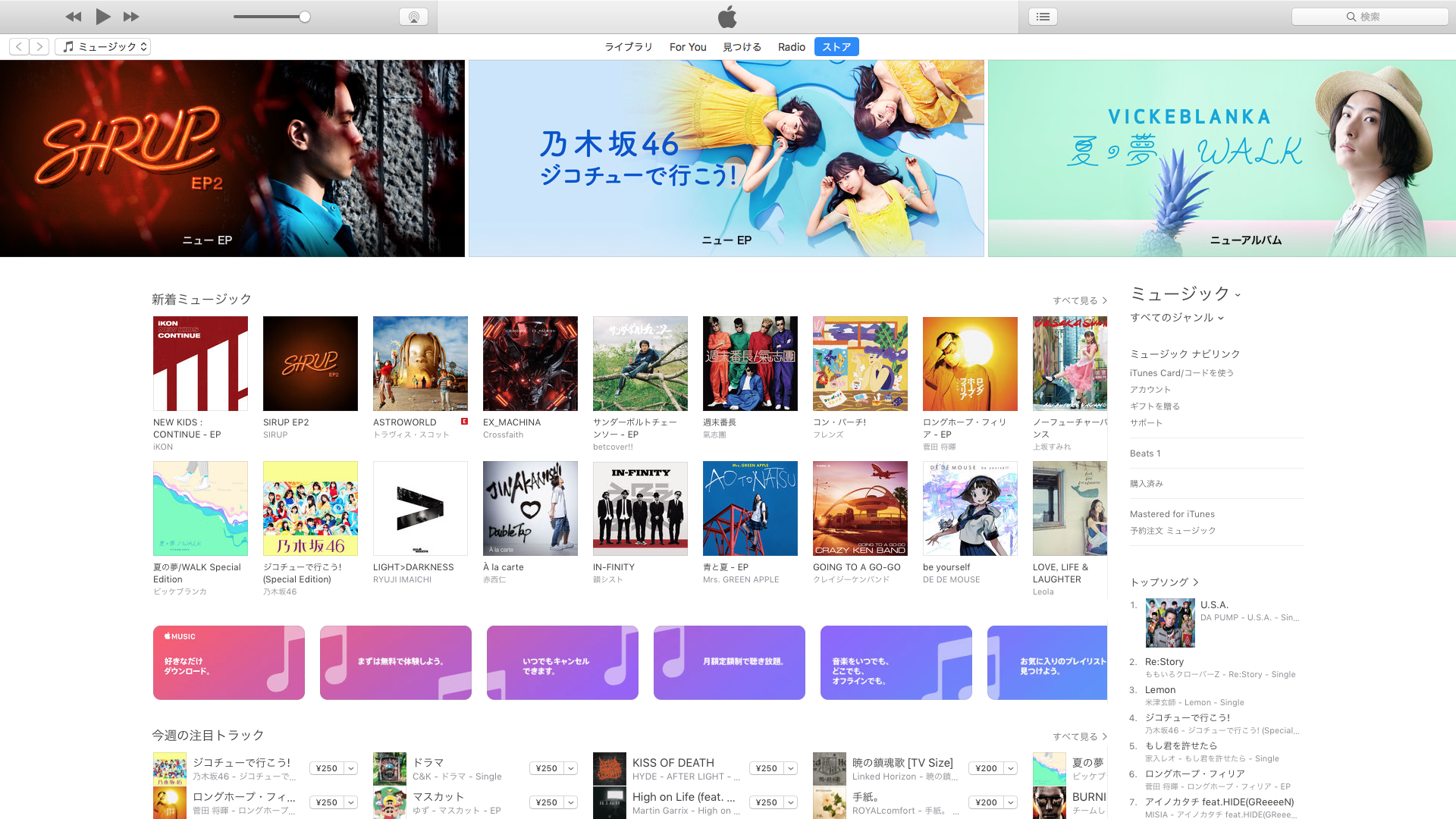Image resolution: width=1456 pixels, height=819 pixels.
Task: Expand the ミュージック category menu in sidebar
Action: click(1185, 293)
